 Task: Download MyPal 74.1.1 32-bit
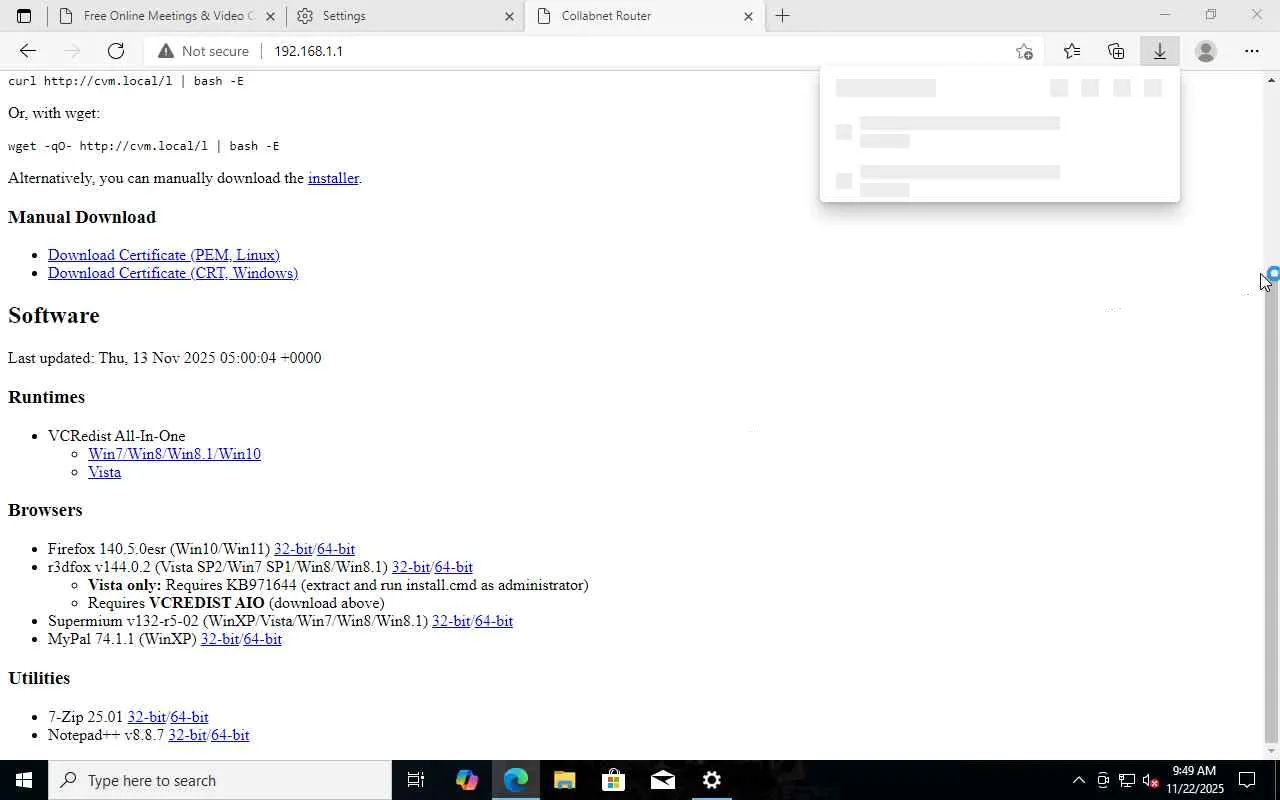click(220, 639)
